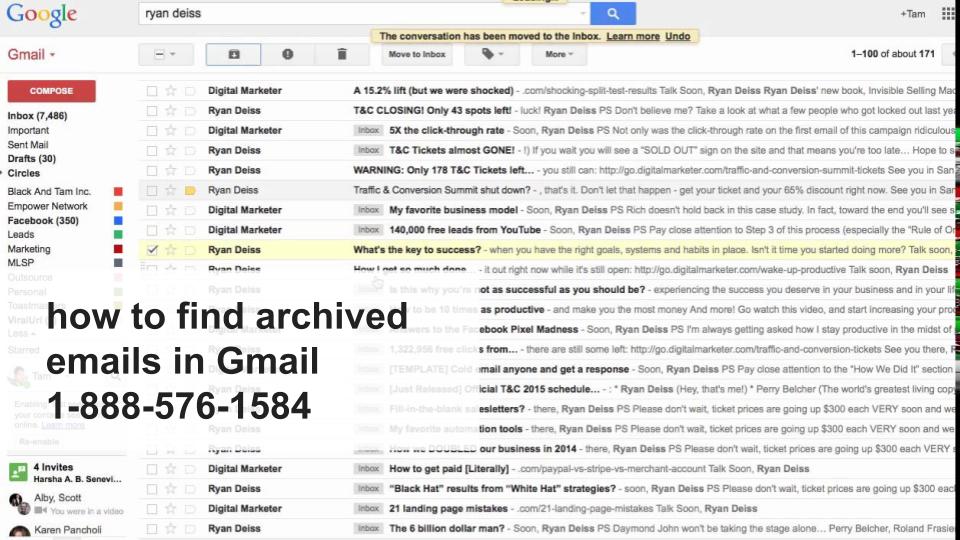Star the 'Black Hat results' email
960x540 pixels.
click(171, 489)
